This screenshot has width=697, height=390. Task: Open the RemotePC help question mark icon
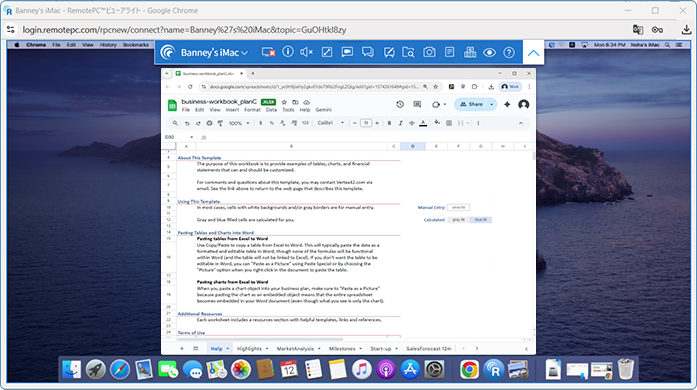click(x=509, y=52)
